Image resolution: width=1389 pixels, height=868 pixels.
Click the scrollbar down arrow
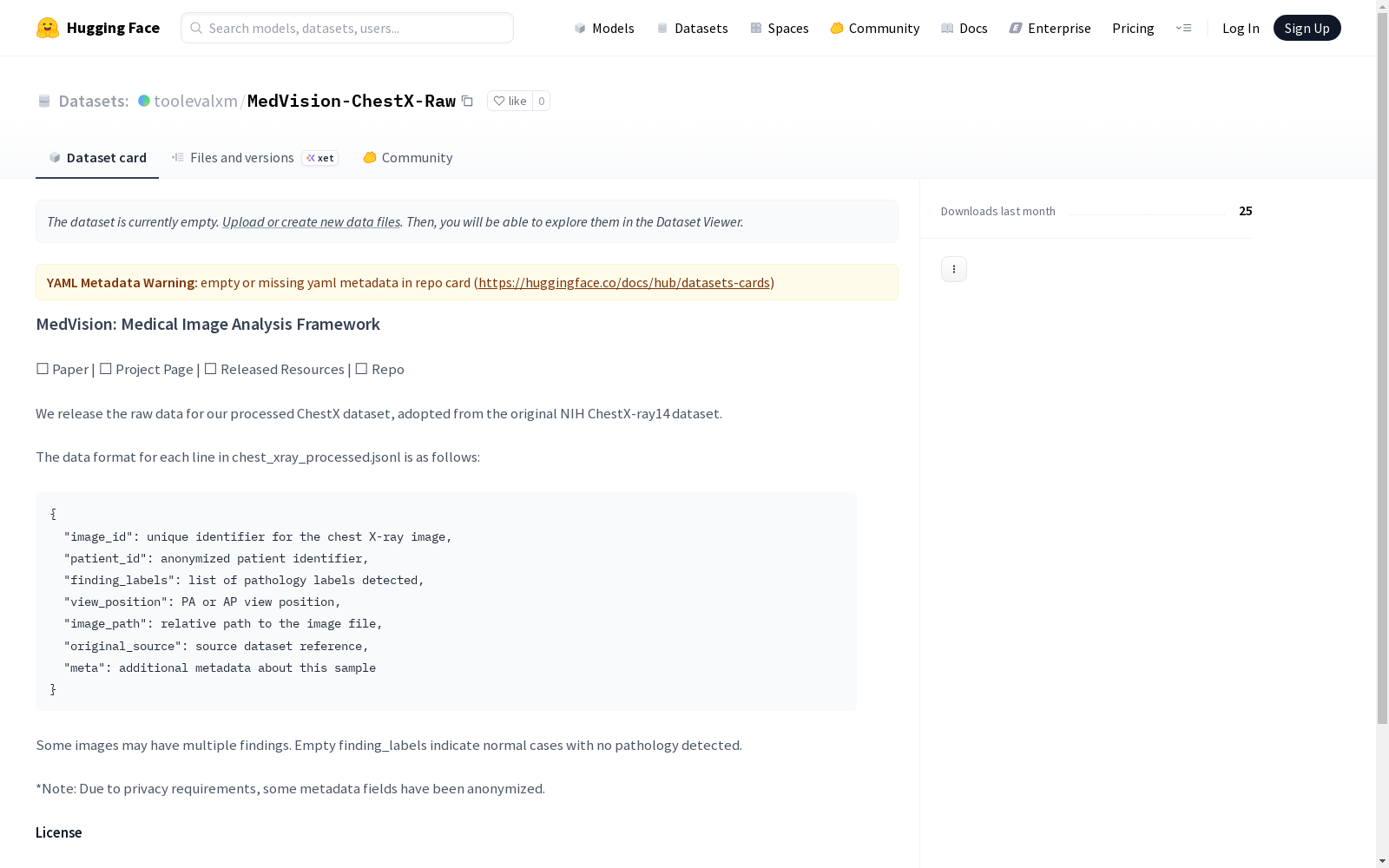1382,861
